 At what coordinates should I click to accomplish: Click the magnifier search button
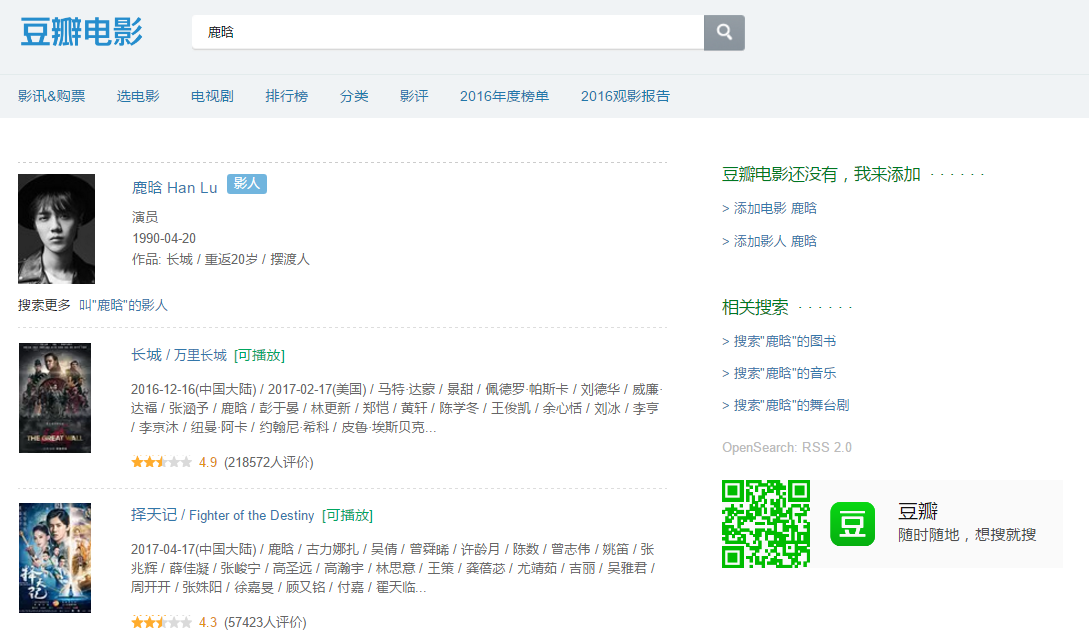coord(724,32)
